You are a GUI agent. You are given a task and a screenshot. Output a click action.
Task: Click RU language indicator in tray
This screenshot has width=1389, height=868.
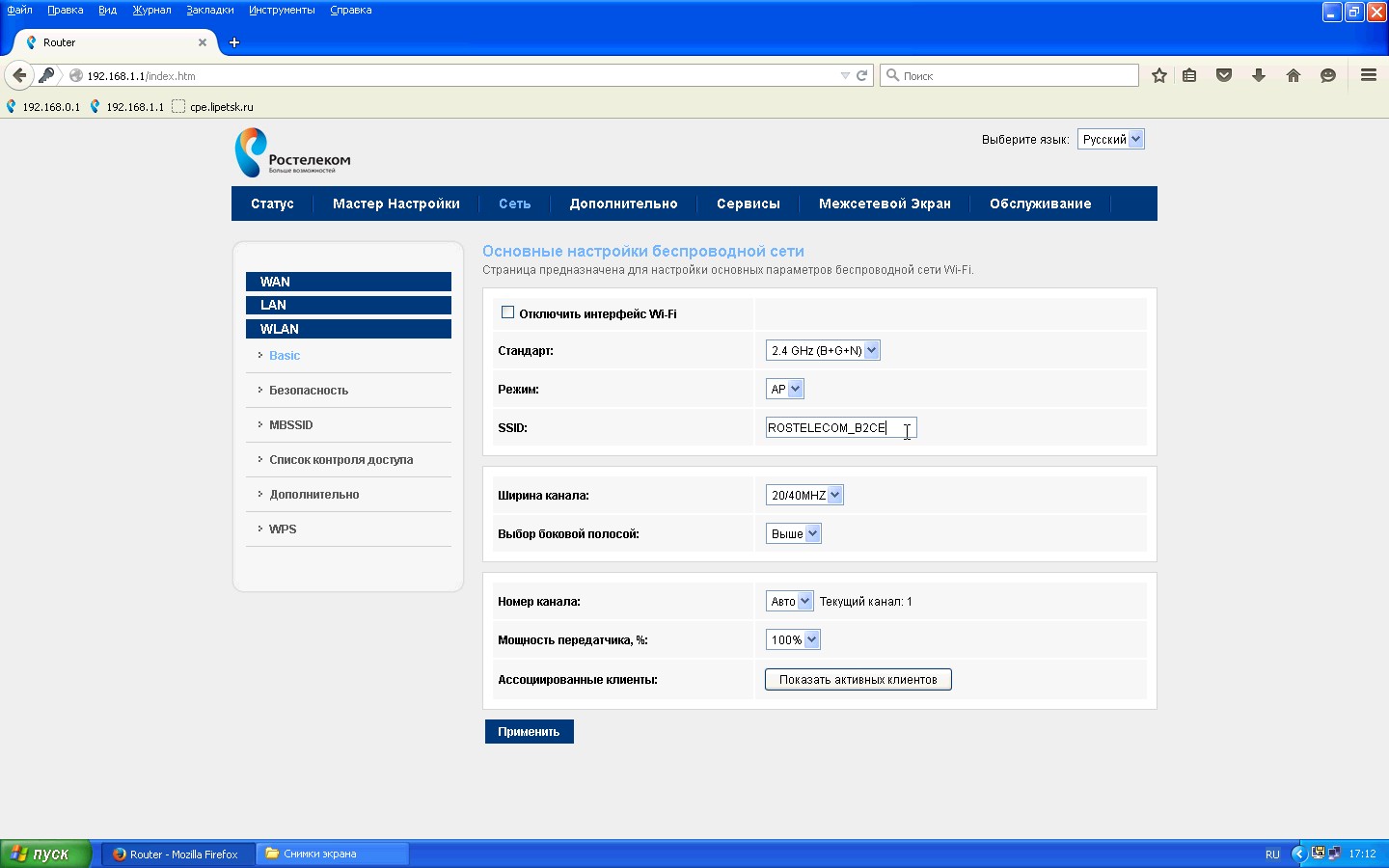pyautogui.click(x=1272, y=854)
